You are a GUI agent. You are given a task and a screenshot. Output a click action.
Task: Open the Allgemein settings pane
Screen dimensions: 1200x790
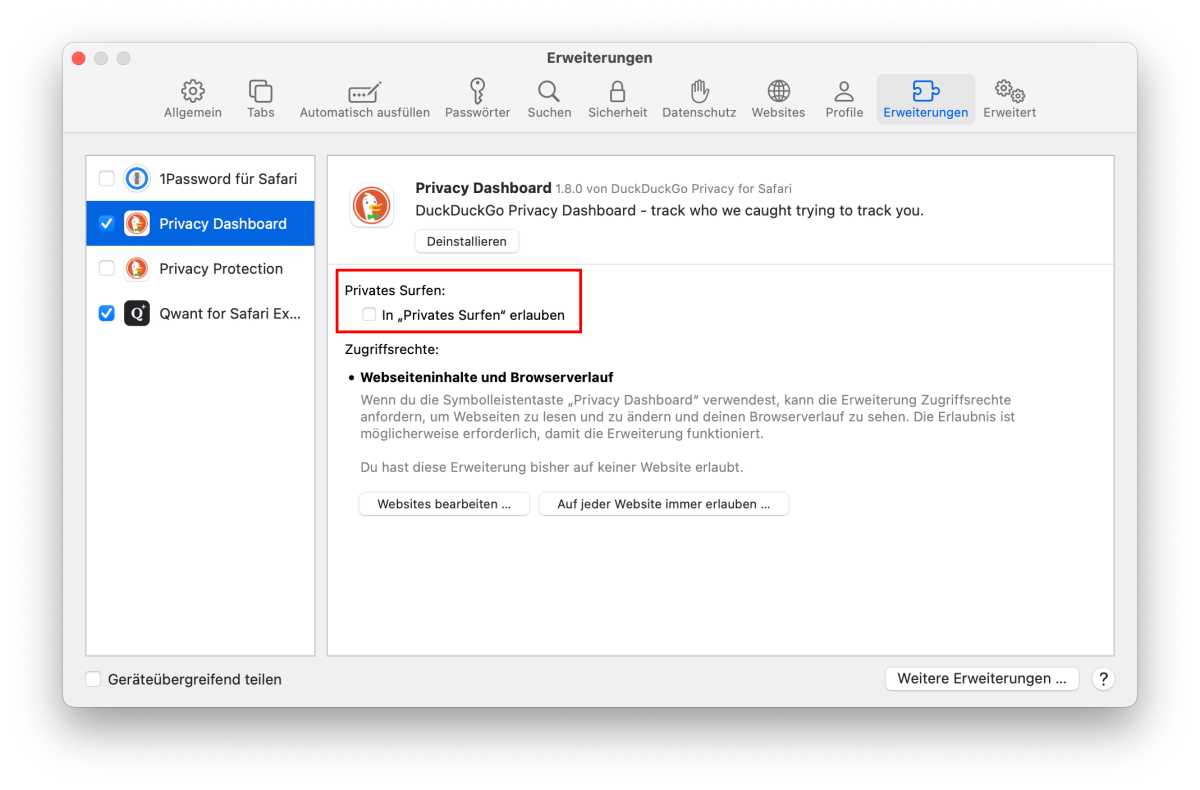[193, 100]
